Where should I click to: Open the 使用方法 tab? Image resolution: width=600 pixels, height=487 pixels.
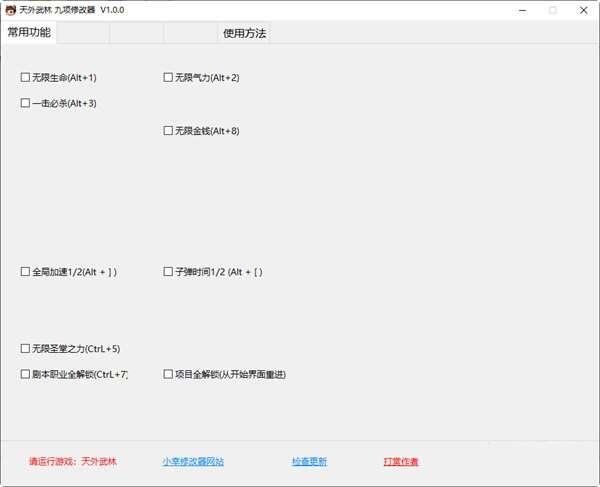(244, 34)
